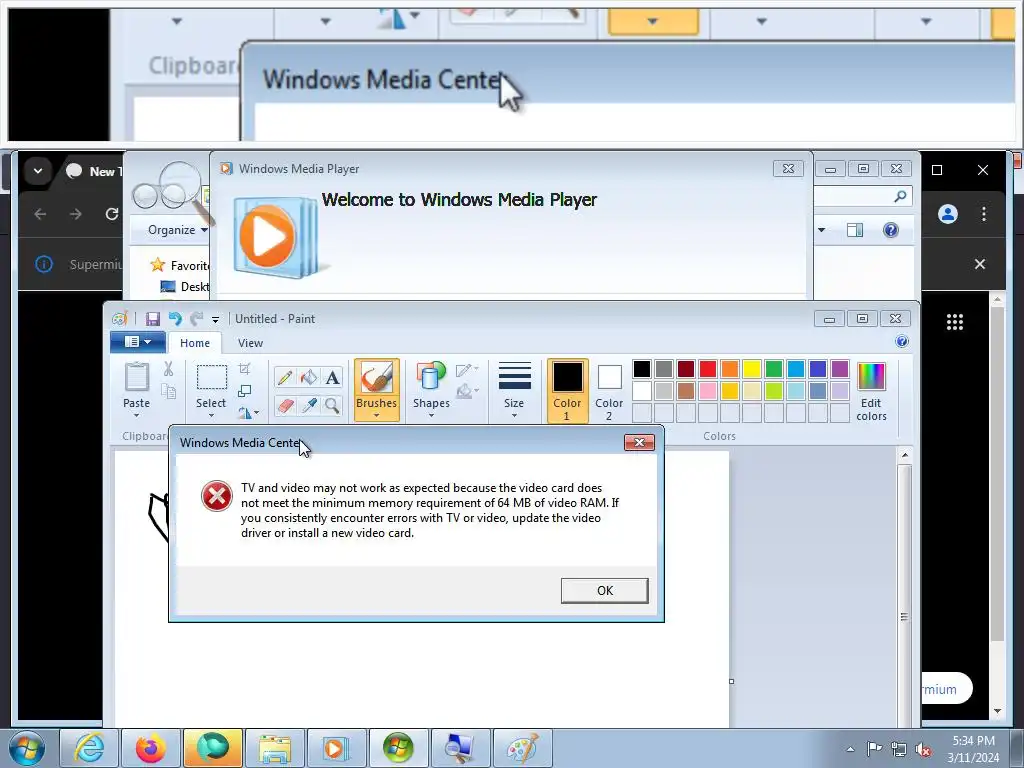The height and width of the screenshot is (768, 1024).
Task: Activate the Color 1 foreground box
Action: coord(567,391)
